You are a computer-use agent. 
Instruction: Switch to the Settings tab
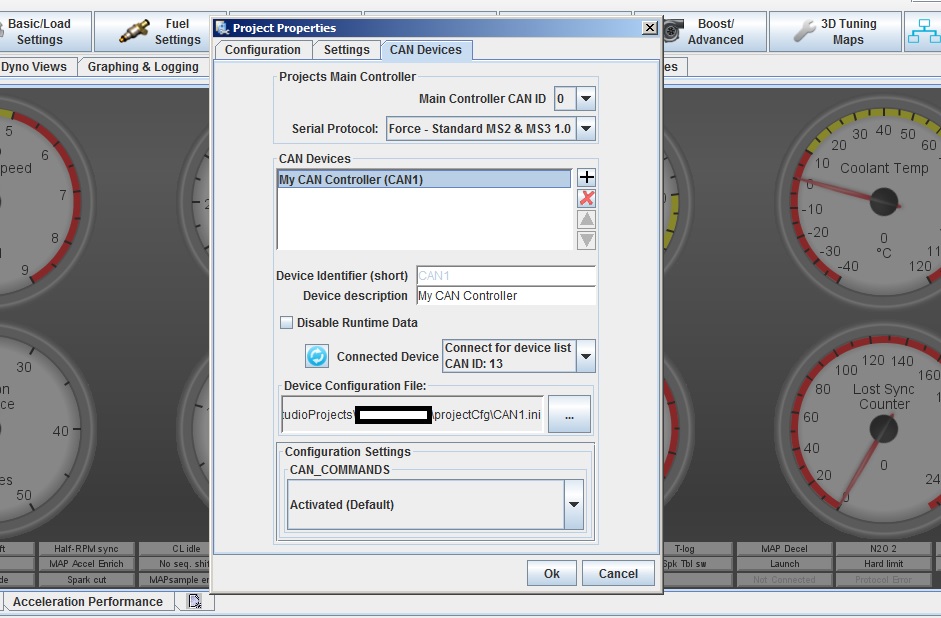pyautogui.click(x=346, y=50)
